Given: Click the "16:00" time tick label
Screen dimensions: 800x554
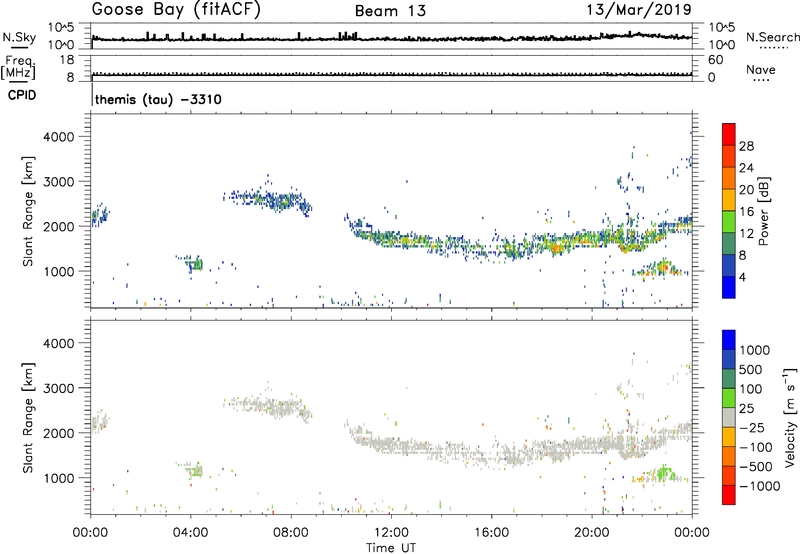Looking at the screenshot, I should click(491, 533).
